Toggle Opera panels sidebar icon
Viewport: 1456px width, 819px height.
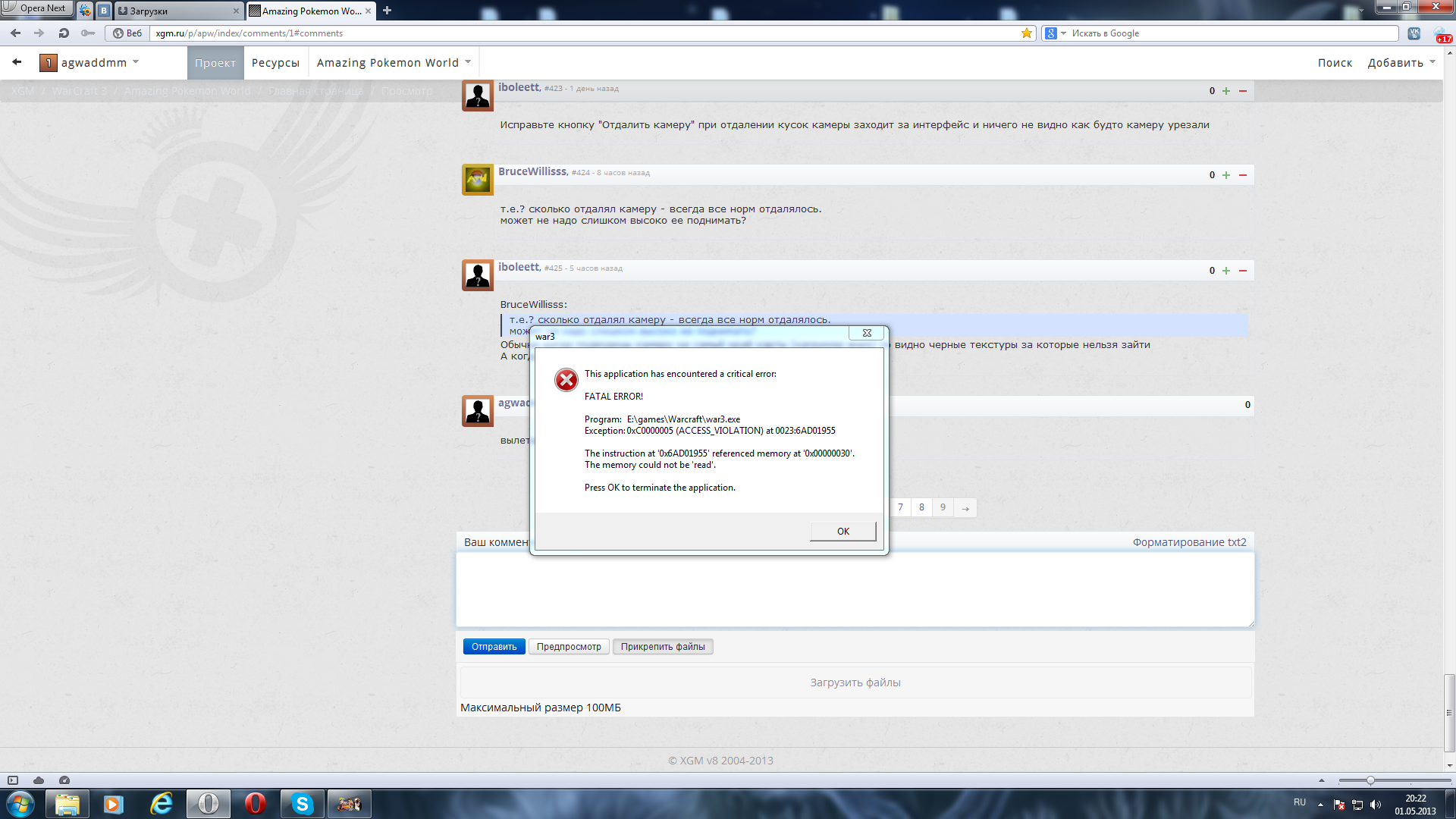pos(13,780)
